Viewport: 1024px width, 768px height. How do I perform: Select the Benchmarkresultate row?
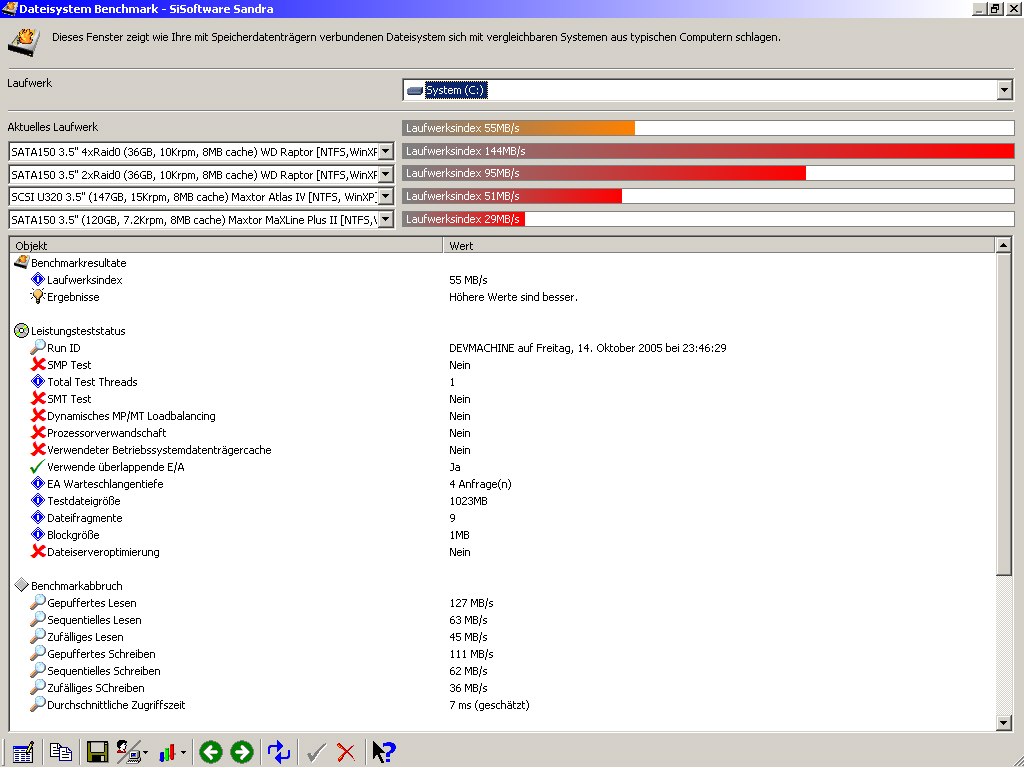point(503,263)
